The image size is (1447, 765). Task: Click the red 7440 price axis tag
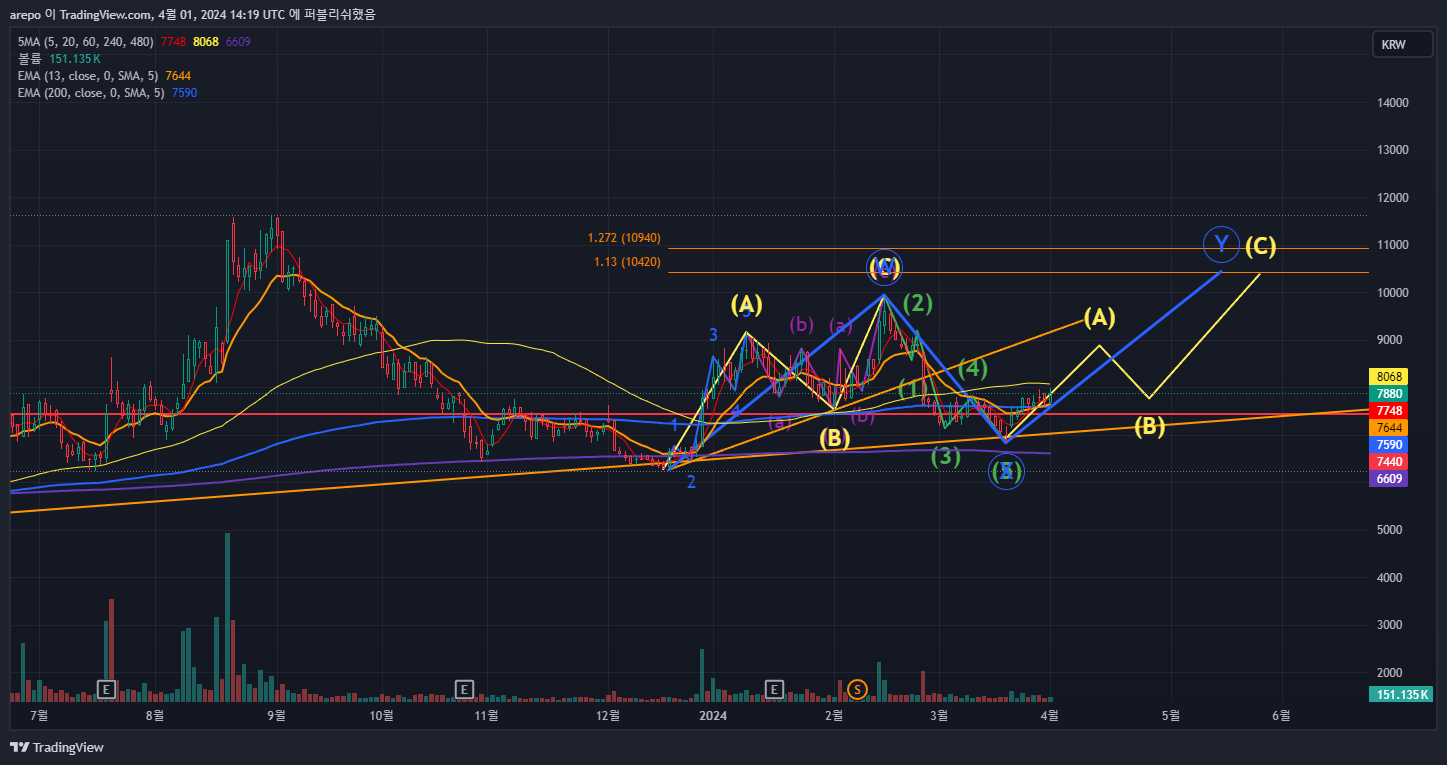point(1389,462)
